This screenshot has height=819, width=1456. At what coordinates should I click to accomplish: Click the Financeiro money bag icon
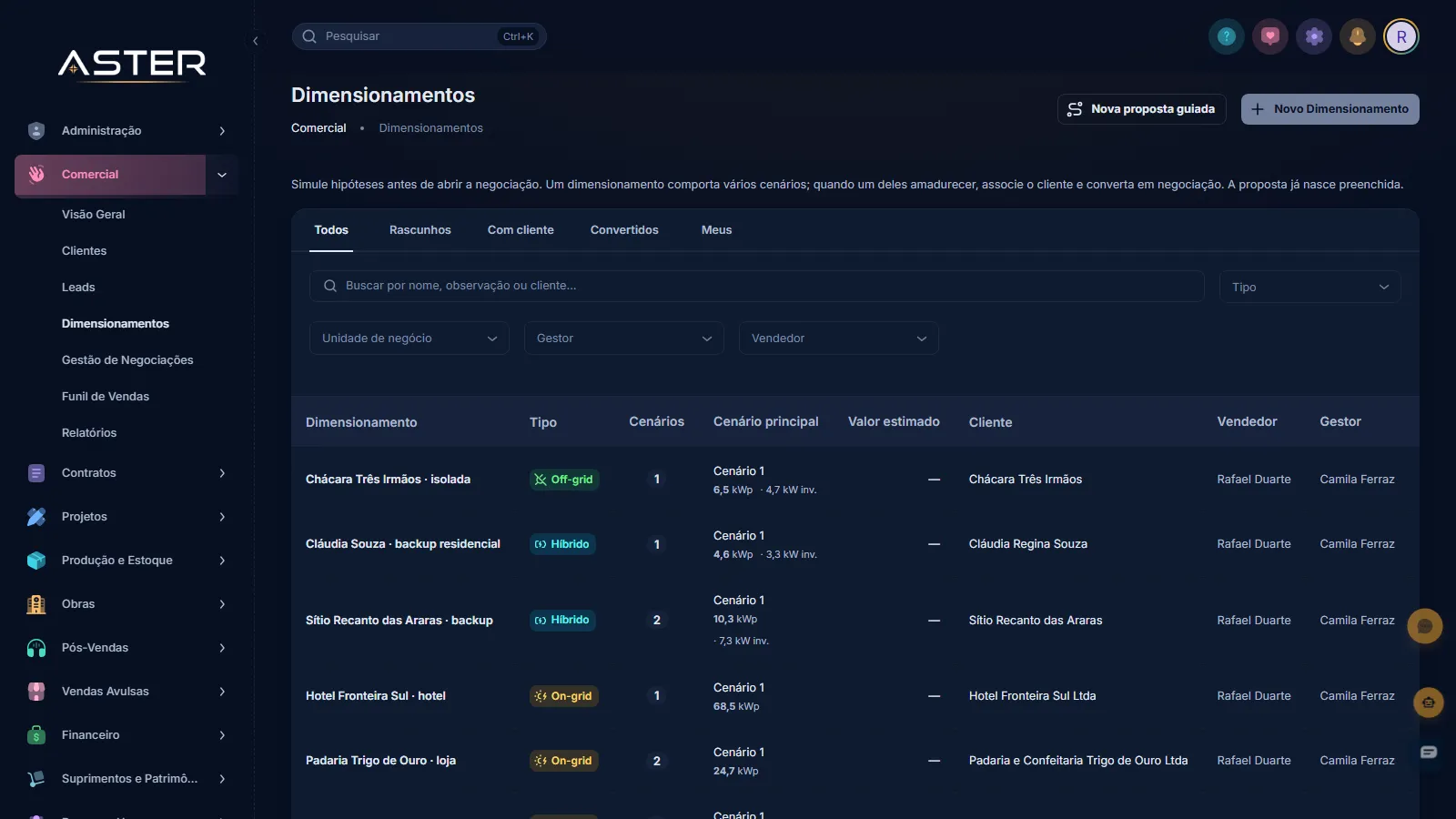pos(36,735)
